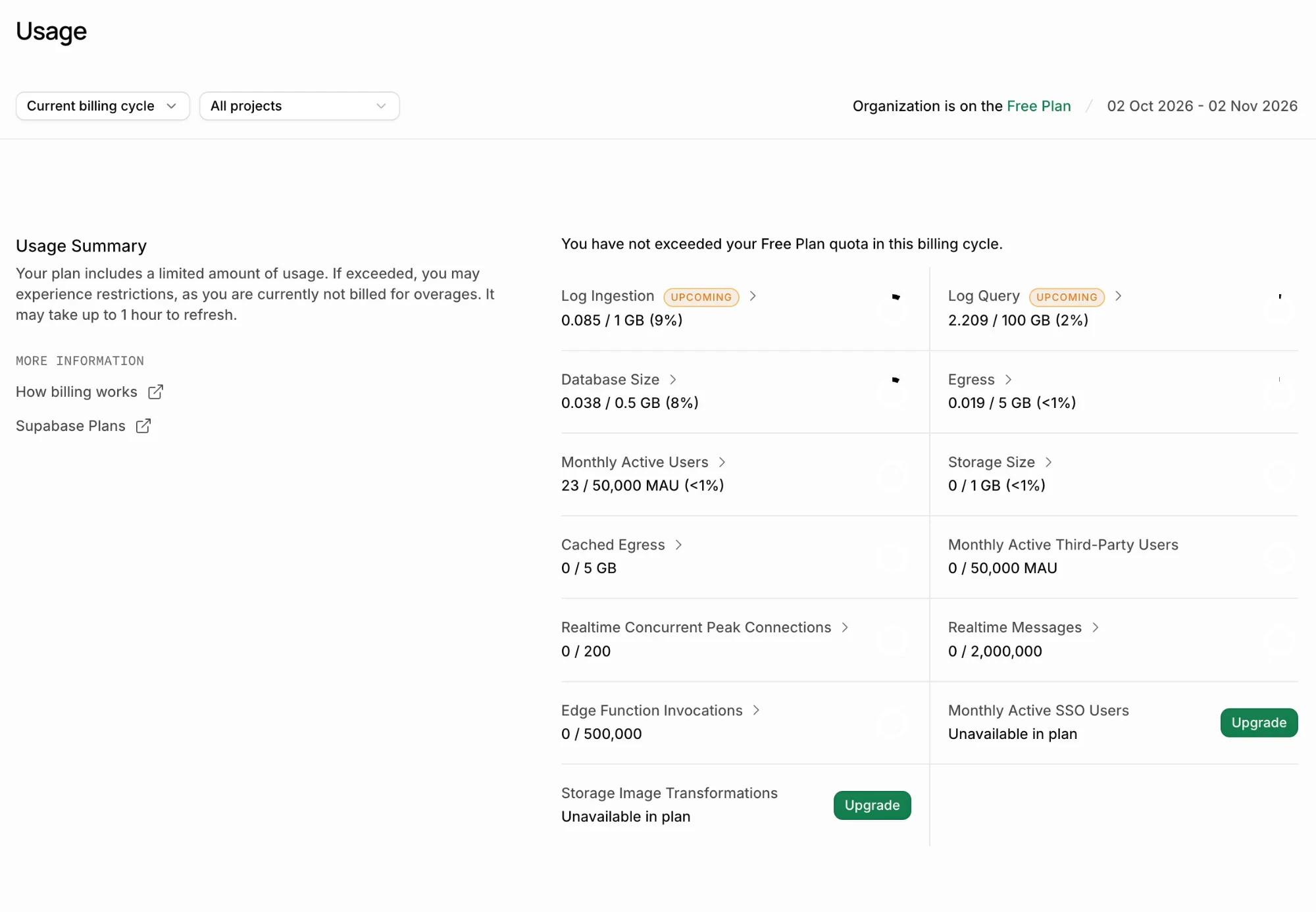
Task: Click the Monthly Active Users label
Action: pyautogui.click(x=634, y=462)
